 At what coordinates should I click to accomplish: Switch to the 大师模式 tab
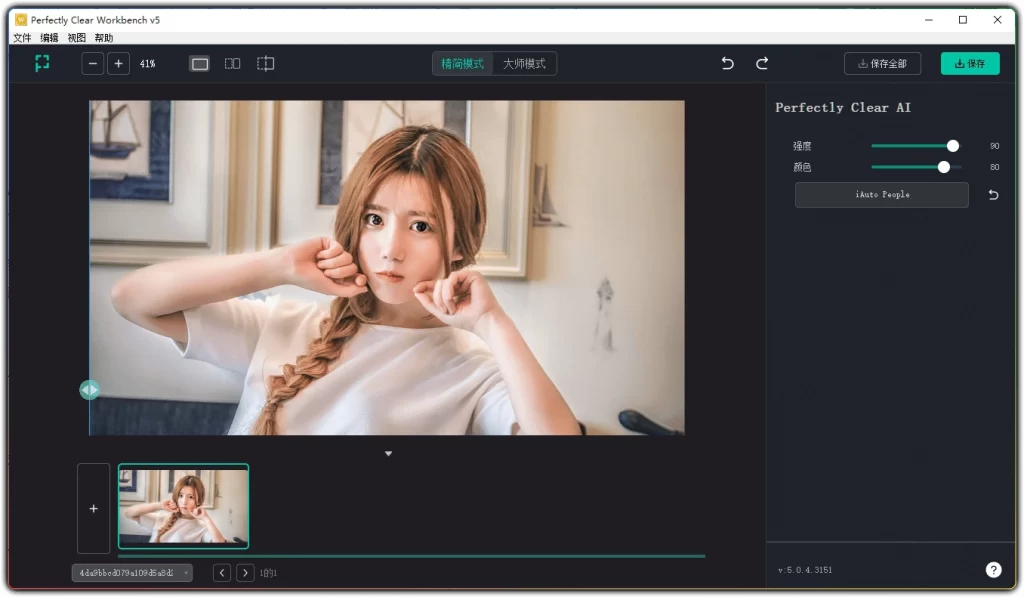[524, 62]
